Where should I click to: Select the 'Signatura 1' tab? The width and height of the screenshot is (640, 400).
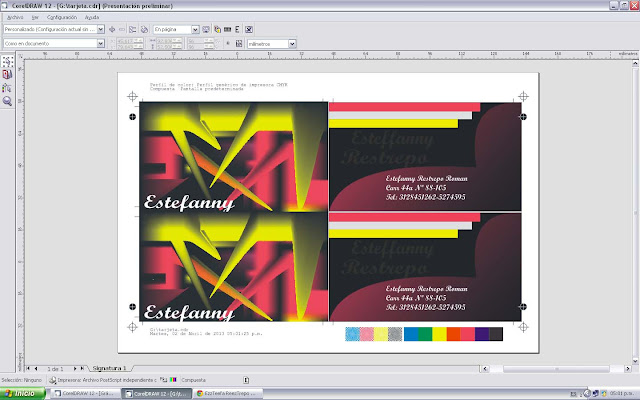pyautogui.click(x=109, y=368)
